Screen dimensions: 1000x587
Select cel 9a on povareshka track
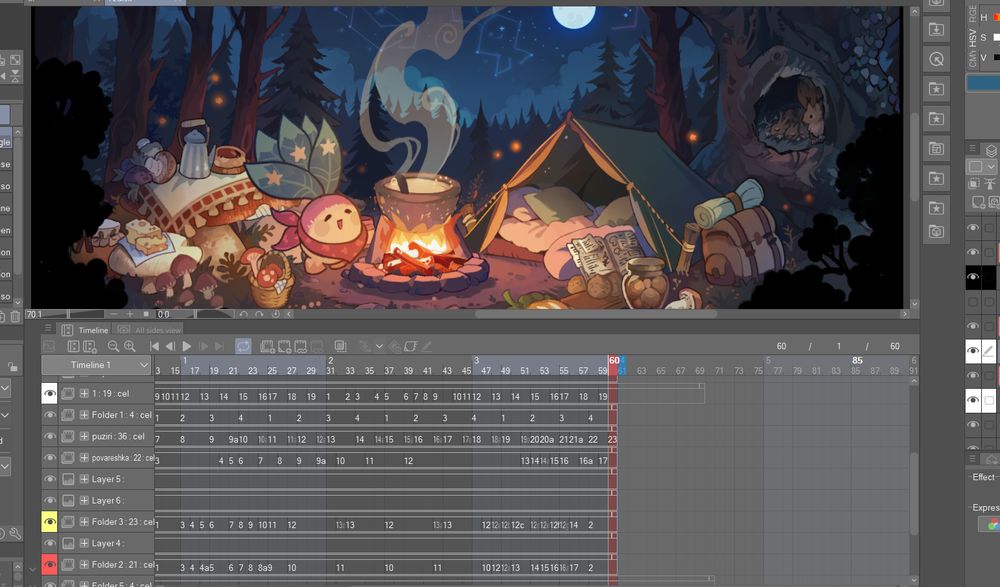(321, 461)
